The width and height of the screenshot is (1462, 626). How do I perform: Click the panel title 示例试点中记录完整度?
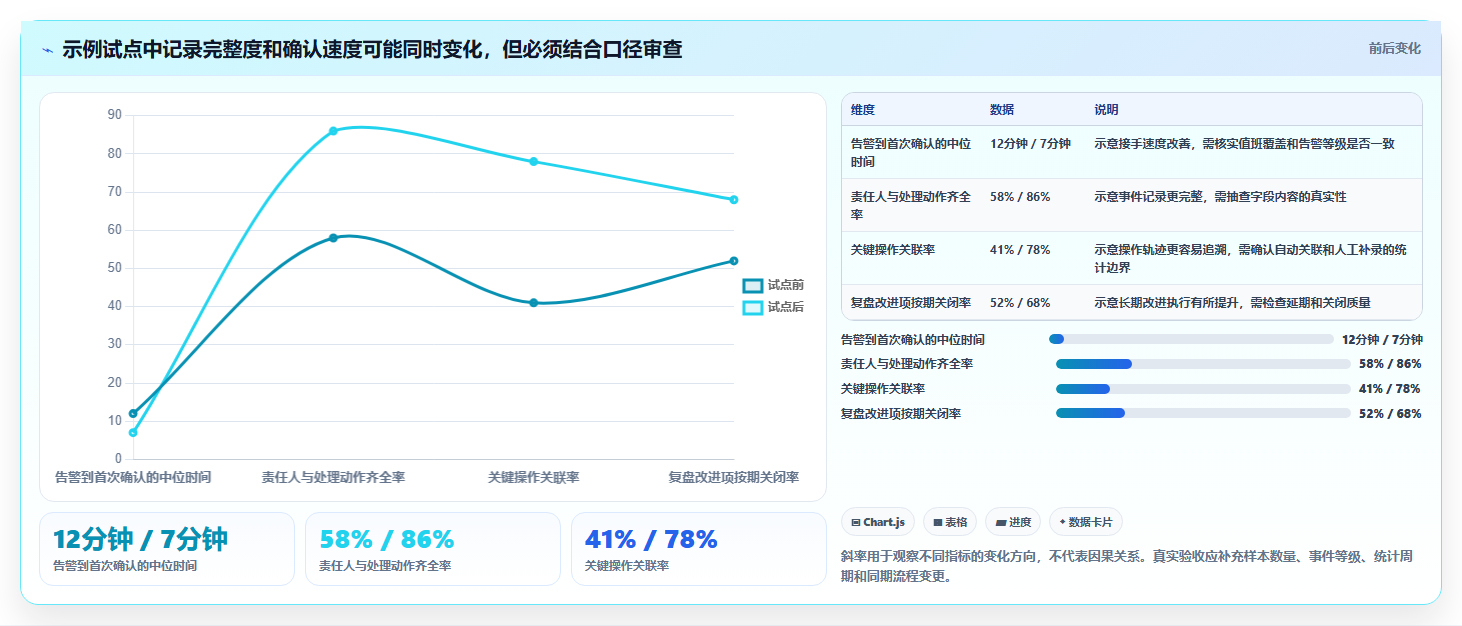tap(372, 49)
